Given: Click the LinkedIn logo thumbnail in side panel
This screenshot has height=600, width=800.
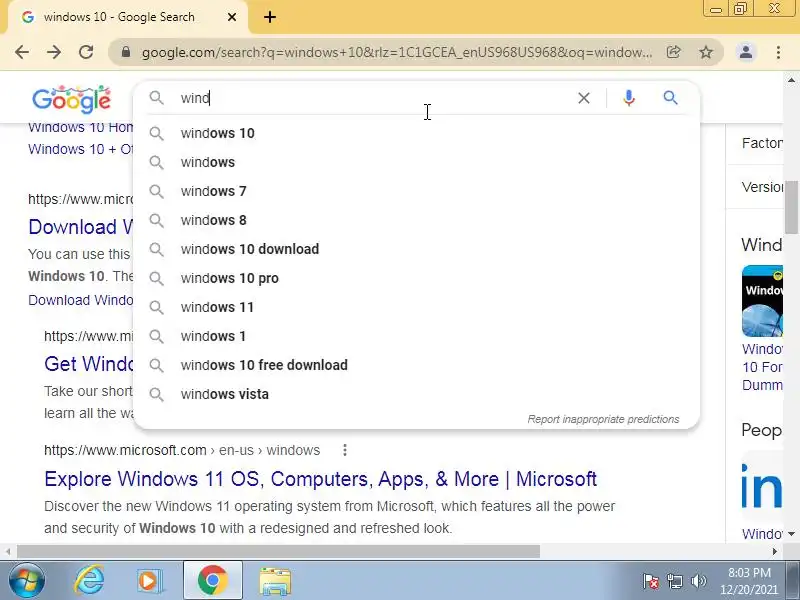Looking at the screenshot, I should point(762,487).
